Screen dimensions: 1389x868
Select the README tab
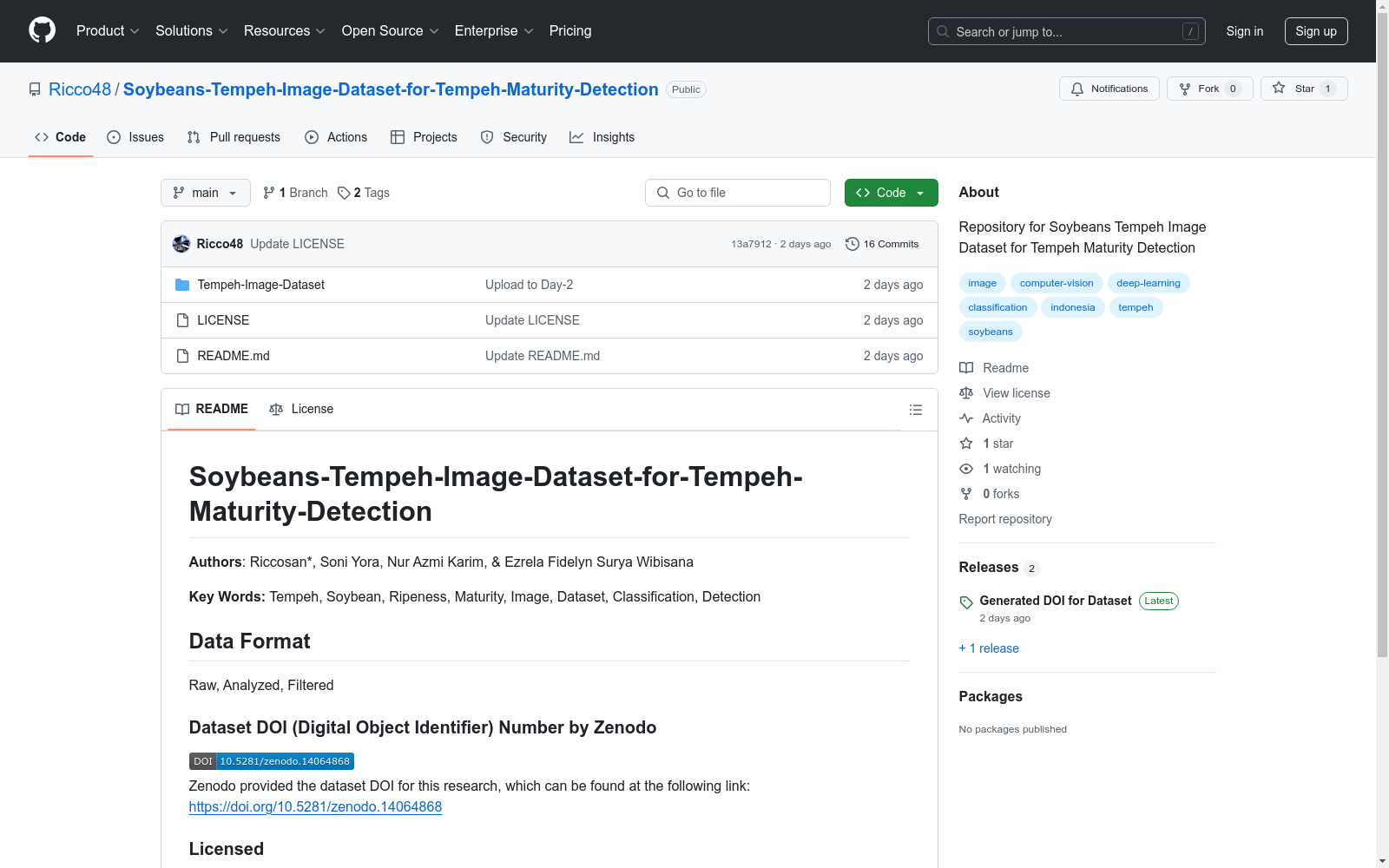click(212, 409)
